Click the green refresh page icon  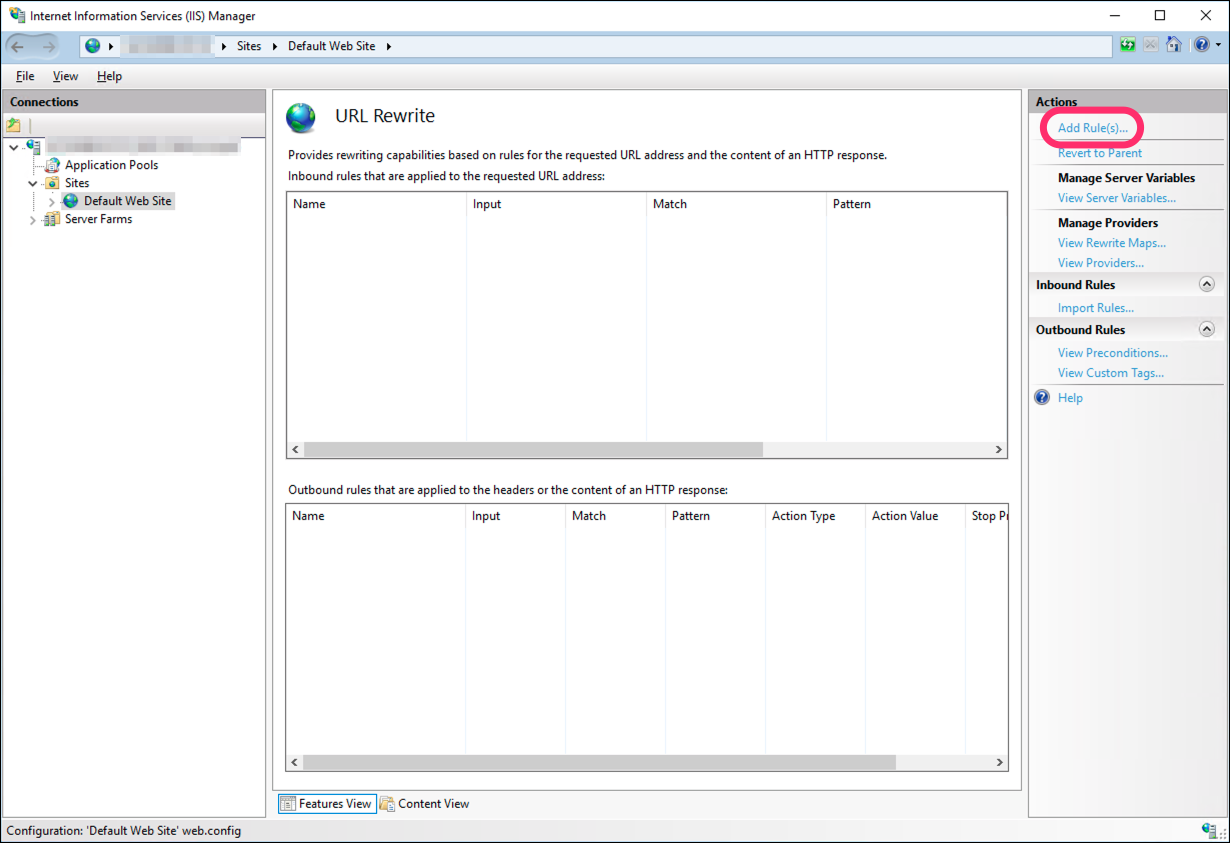(x=1128, y=45)
